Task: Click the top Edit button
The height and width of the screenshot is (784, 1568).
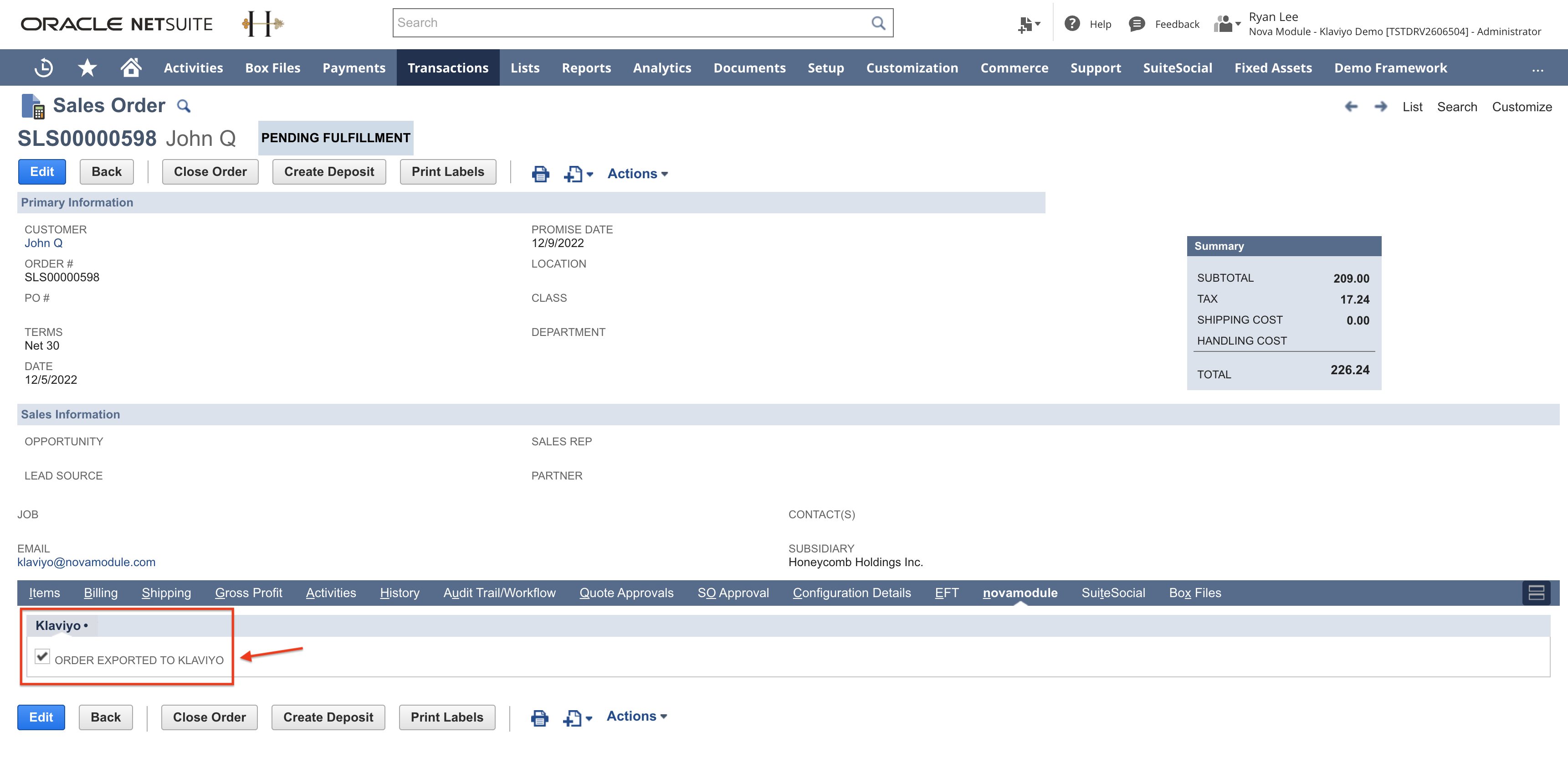Action: pyautogui.click(x=42, y=172)
